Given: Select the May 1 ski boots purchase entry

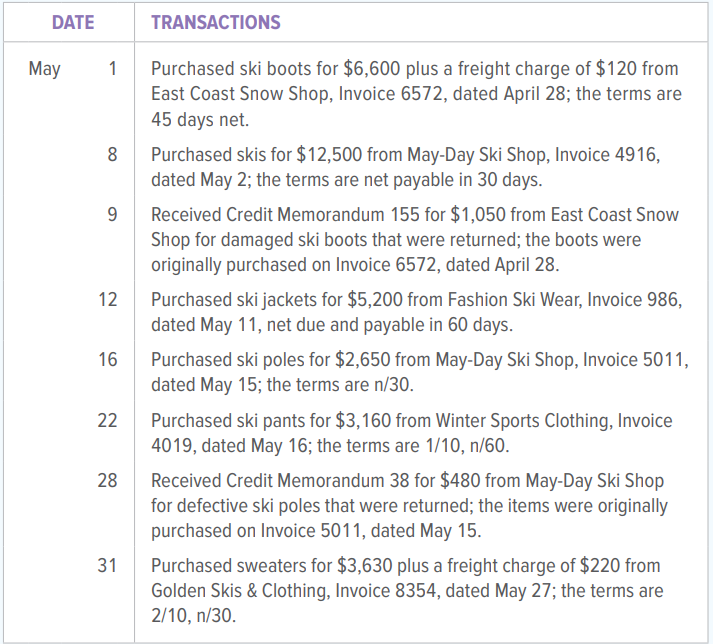Looking at the screenshot, I should pos(416,94).
